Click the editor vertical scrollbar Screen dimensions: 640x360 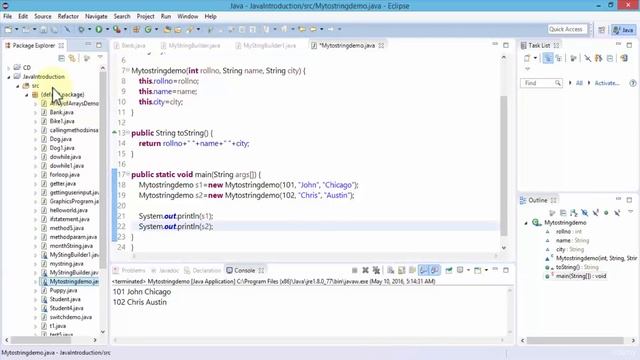pyautogui.click(x=504, y=165)
